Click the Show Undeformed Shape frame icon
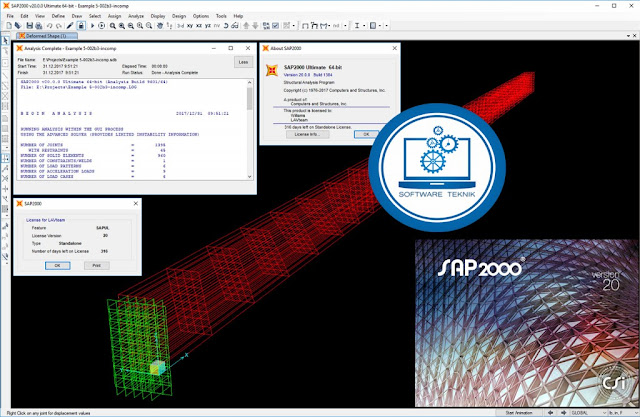The width and height of the screenshot is (640, 417). click(x=305, y=26)
